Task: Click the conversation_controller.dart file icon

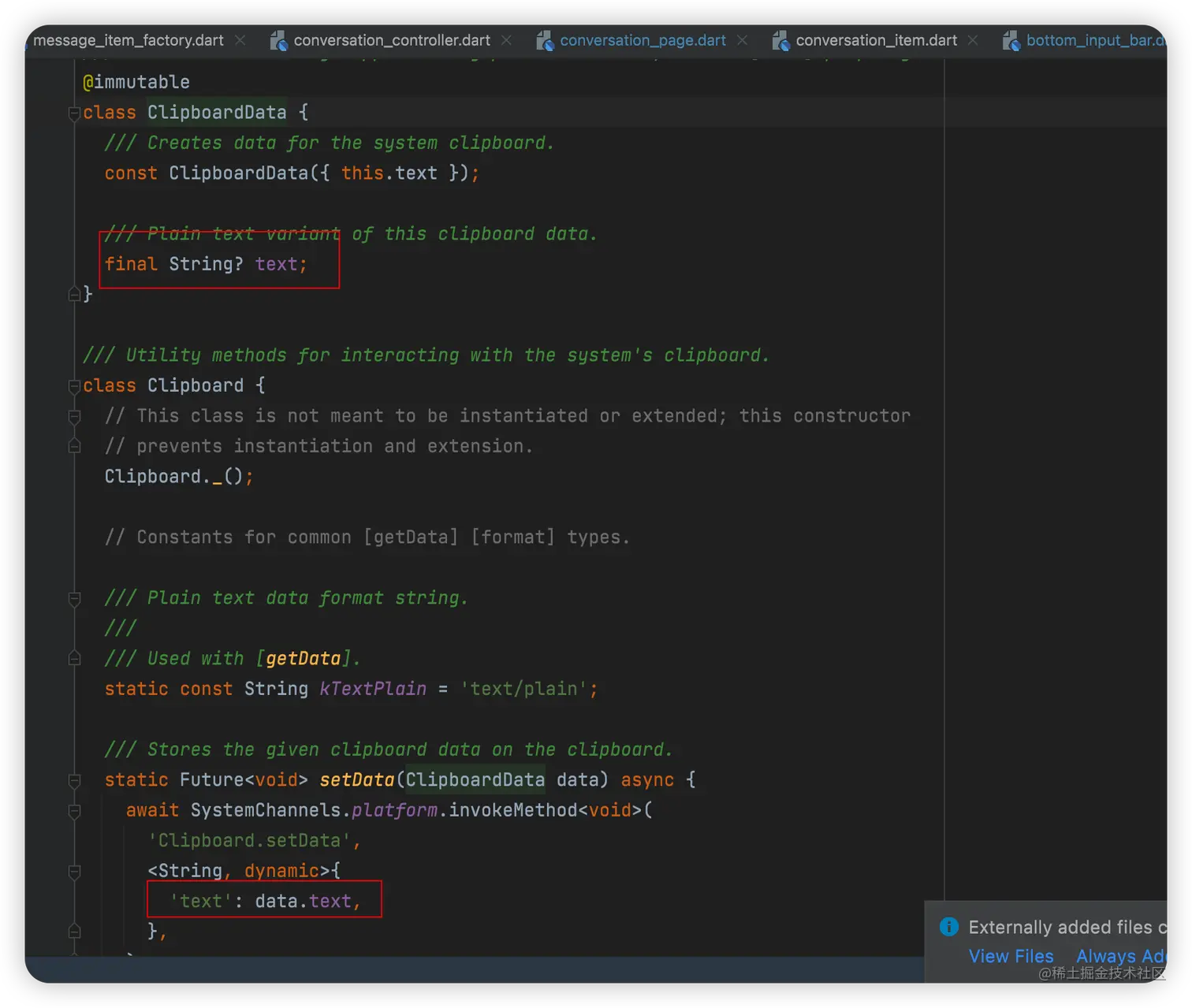Action: 278,41
